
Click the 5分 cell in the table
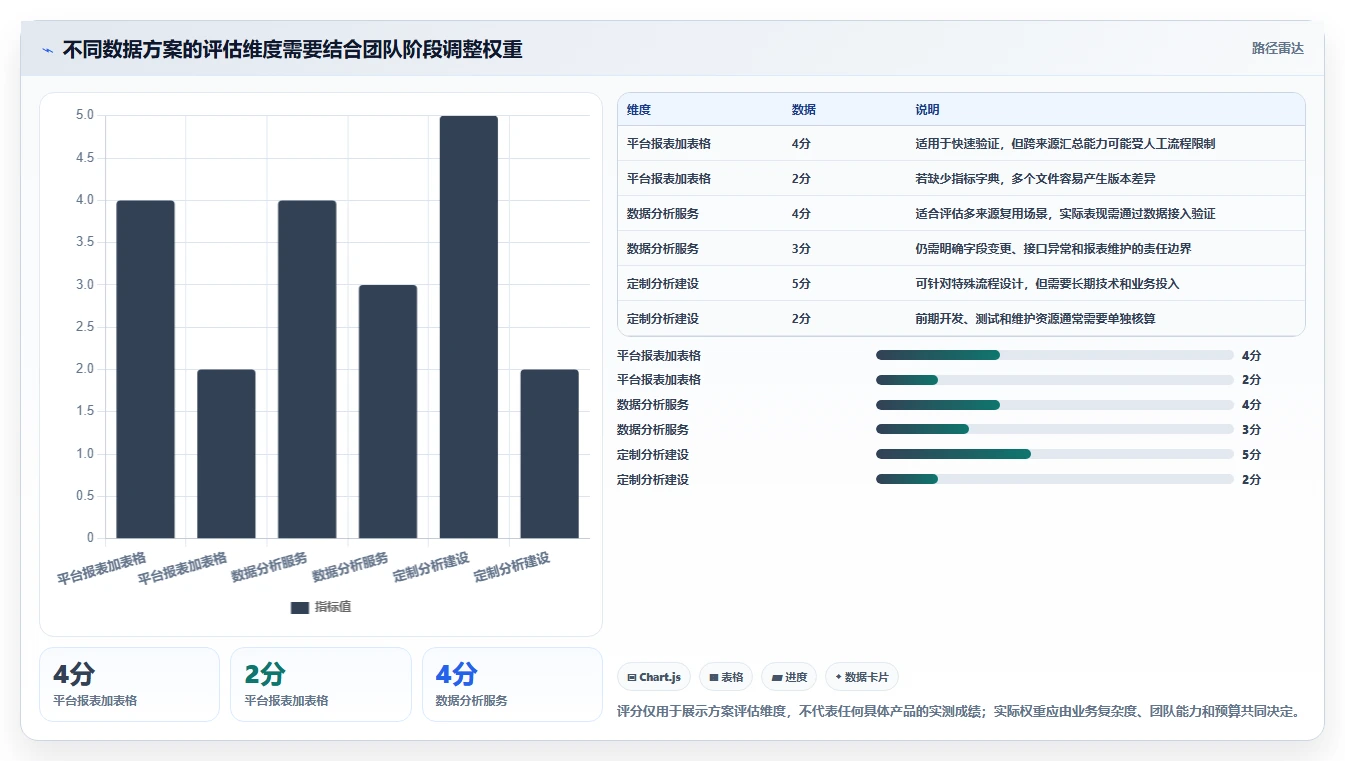(801, 284)
